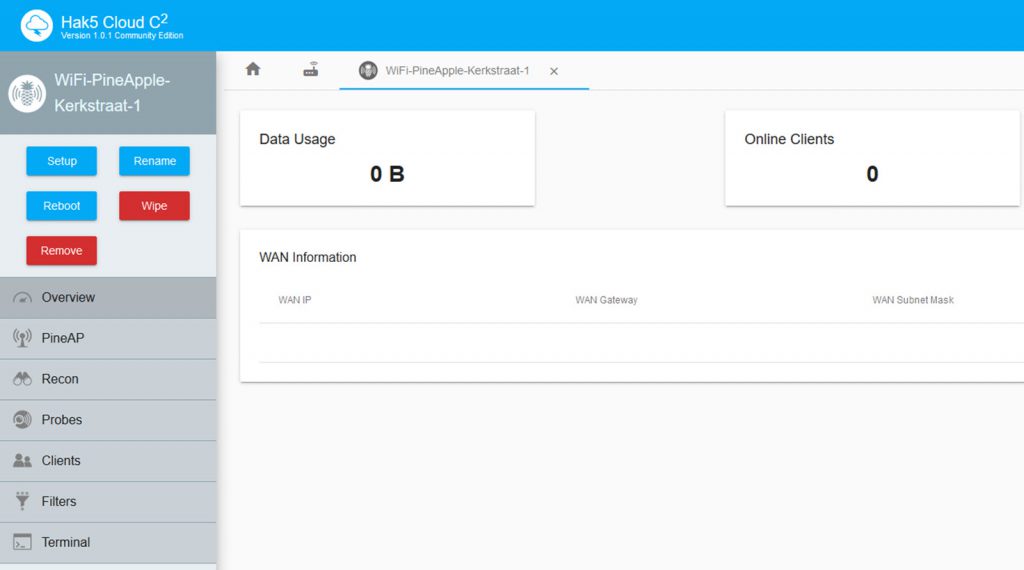
Task: Click the Hak5 Cloud C2 logo icon
Action: tap(37, 26)
